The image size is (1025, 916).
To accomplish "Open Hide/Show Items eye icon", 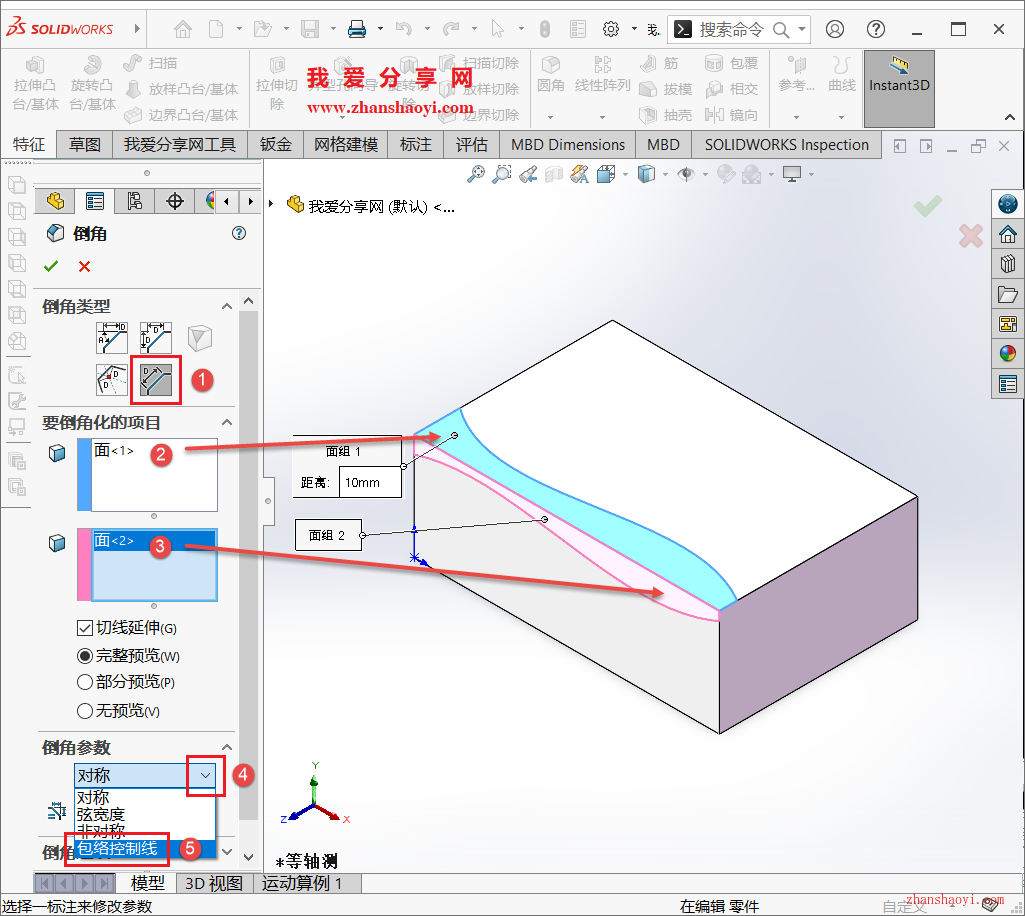I will click(x=686, y=175).
